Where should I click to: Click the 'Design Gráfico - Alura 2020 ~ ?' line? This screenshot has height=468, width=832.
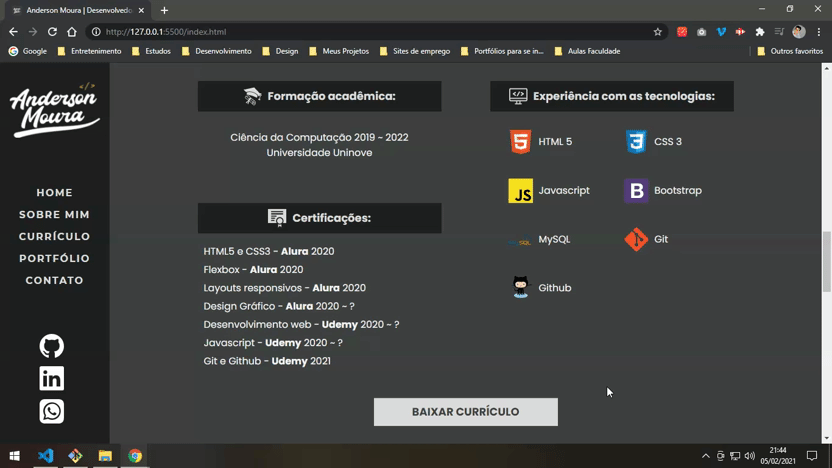tap(279, 306)
